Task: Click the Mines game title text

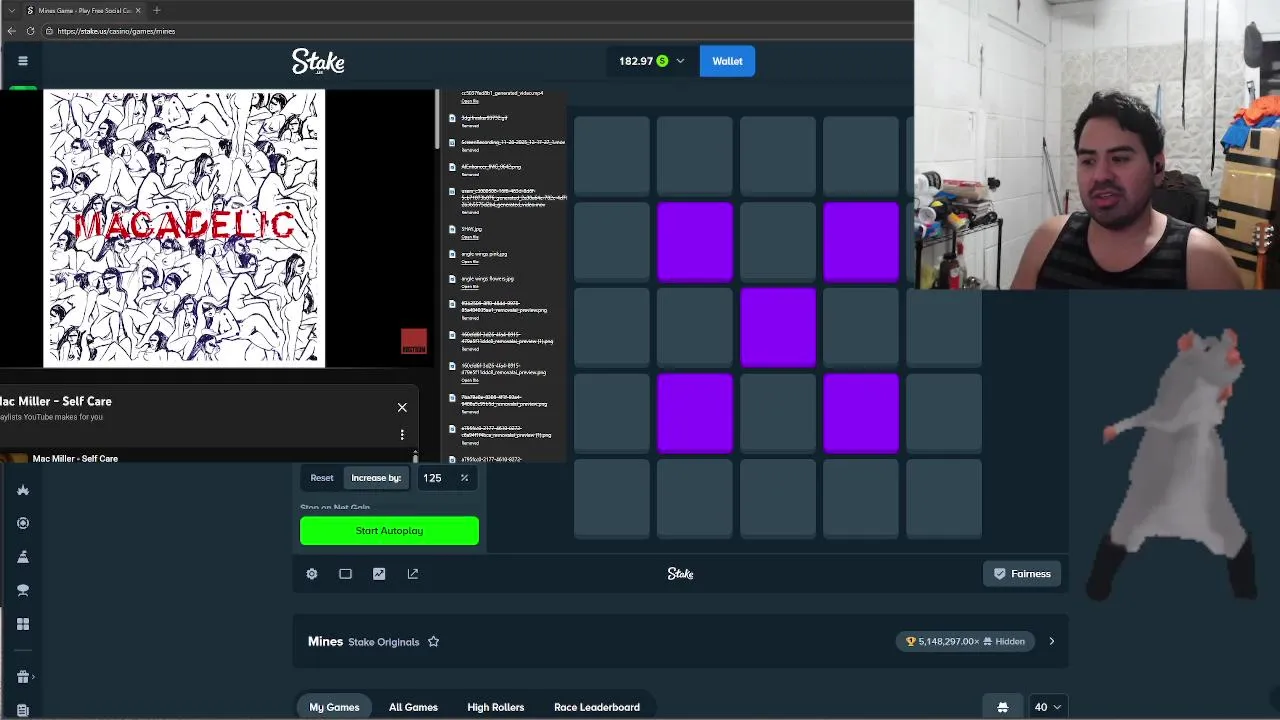Action: 325,642
